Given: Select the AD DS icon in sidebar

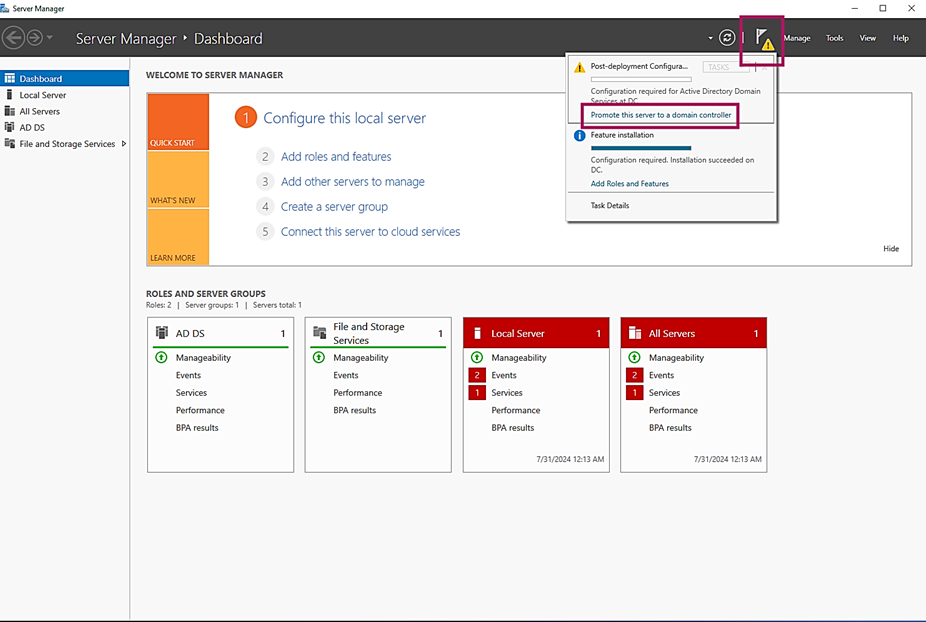Looking at the screenshot, I should (10, 127).
